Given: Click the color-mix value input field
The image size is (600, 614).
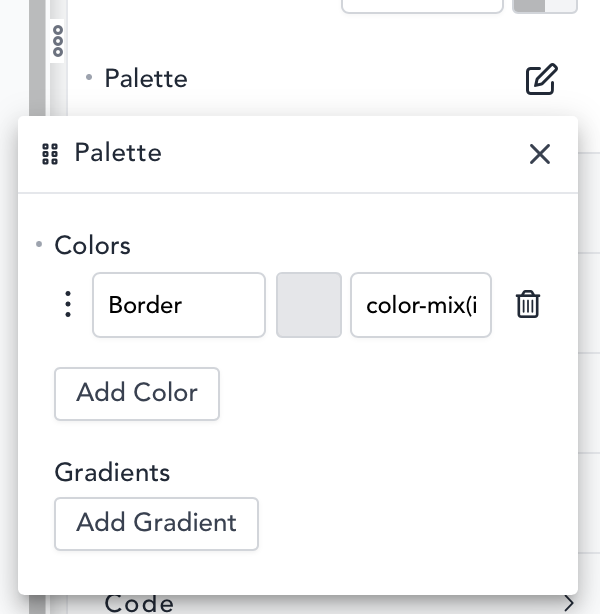Looking at the screenshot, I should click(421, 304).
